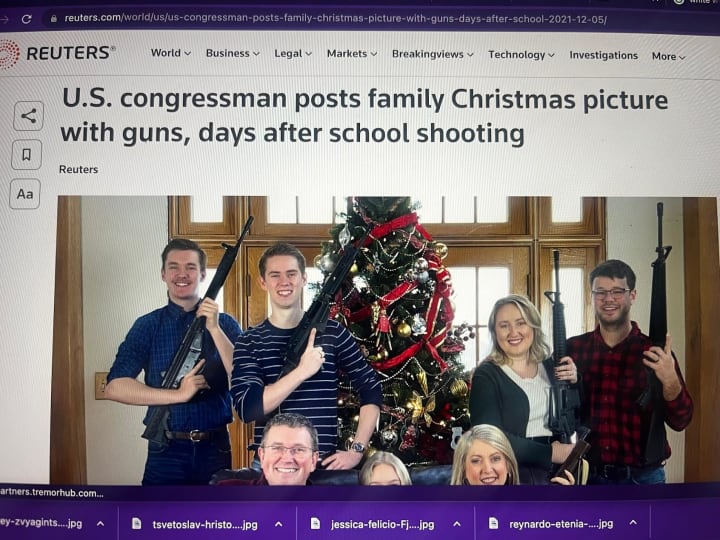Image resolution: width=720 pixels, height=540 pixels.
Task: Open options chevron for reynardo-etenia download
Action: click(633, 523)
